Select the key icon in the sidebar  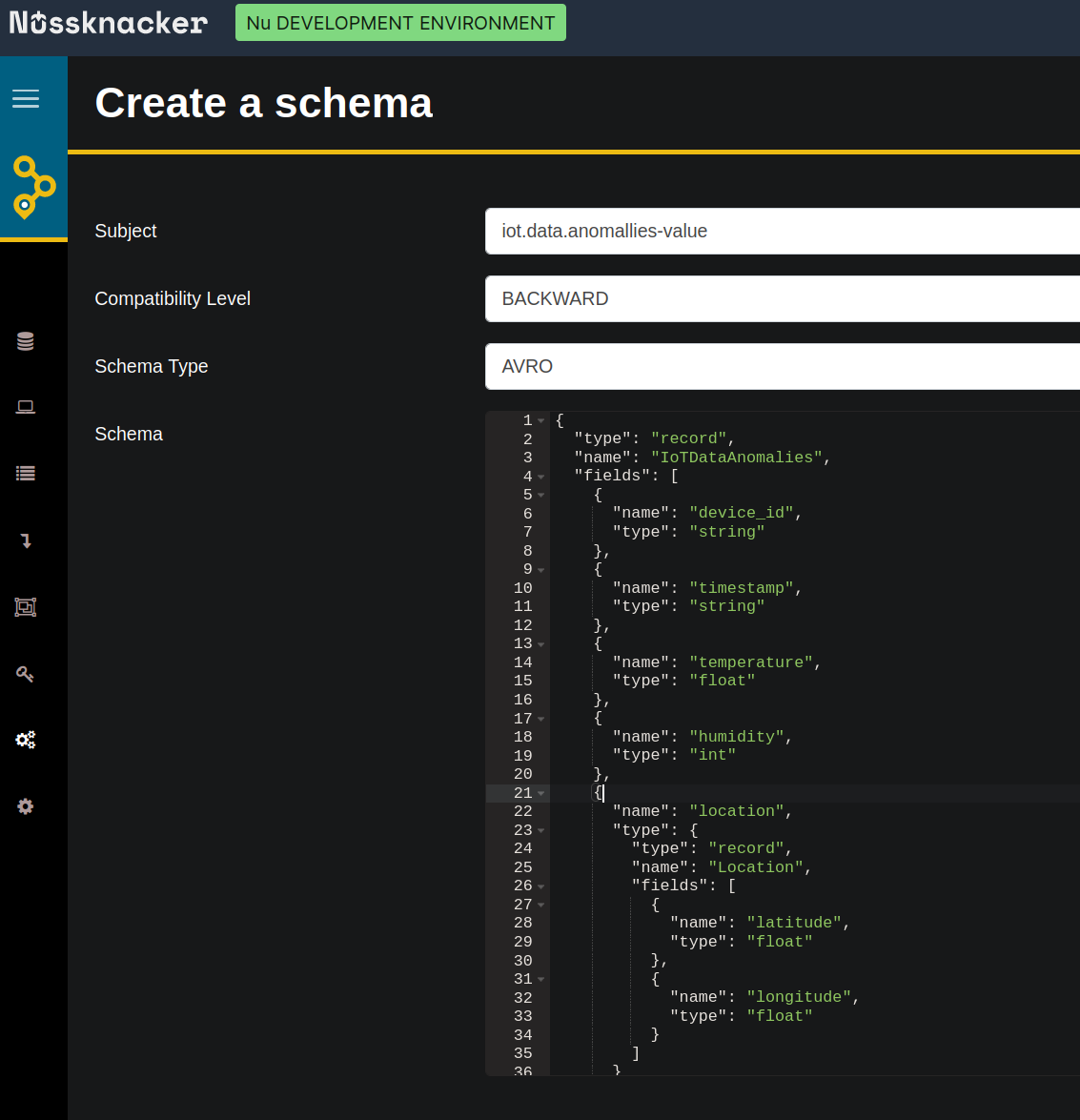(x=26, y=674)
